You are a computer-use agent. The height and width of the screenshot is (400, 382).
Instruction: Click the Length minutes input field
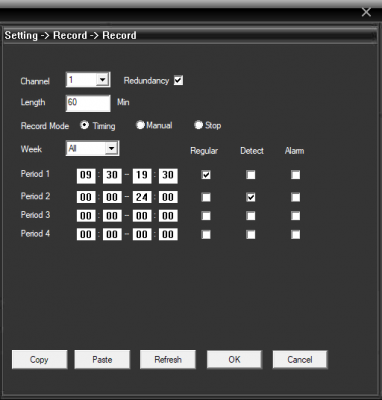pyautogui.click(x=88, y=103)
